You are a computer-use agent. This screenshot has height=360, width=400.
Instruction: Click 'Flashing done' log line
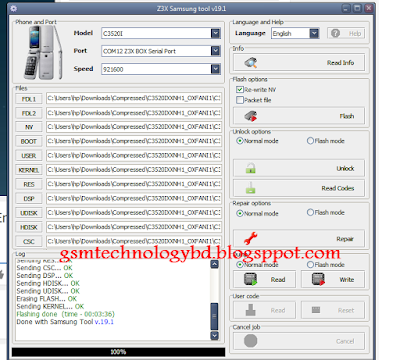pyautogui.click(x=66, y=314)
